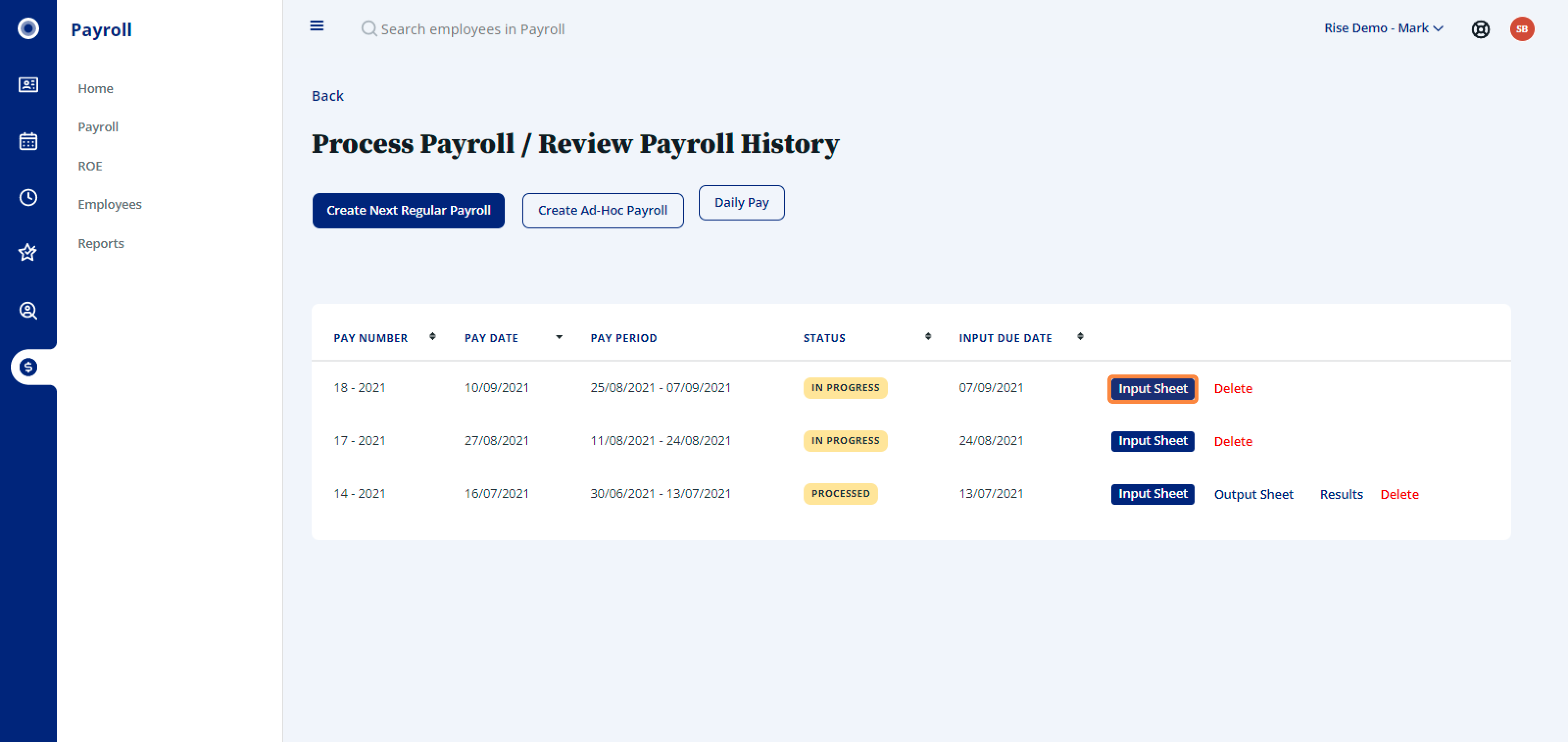Open Input Sheet for pay 14 - 2021
This screenshot has height=742, width=1568.
click(x=1152, y=494)
